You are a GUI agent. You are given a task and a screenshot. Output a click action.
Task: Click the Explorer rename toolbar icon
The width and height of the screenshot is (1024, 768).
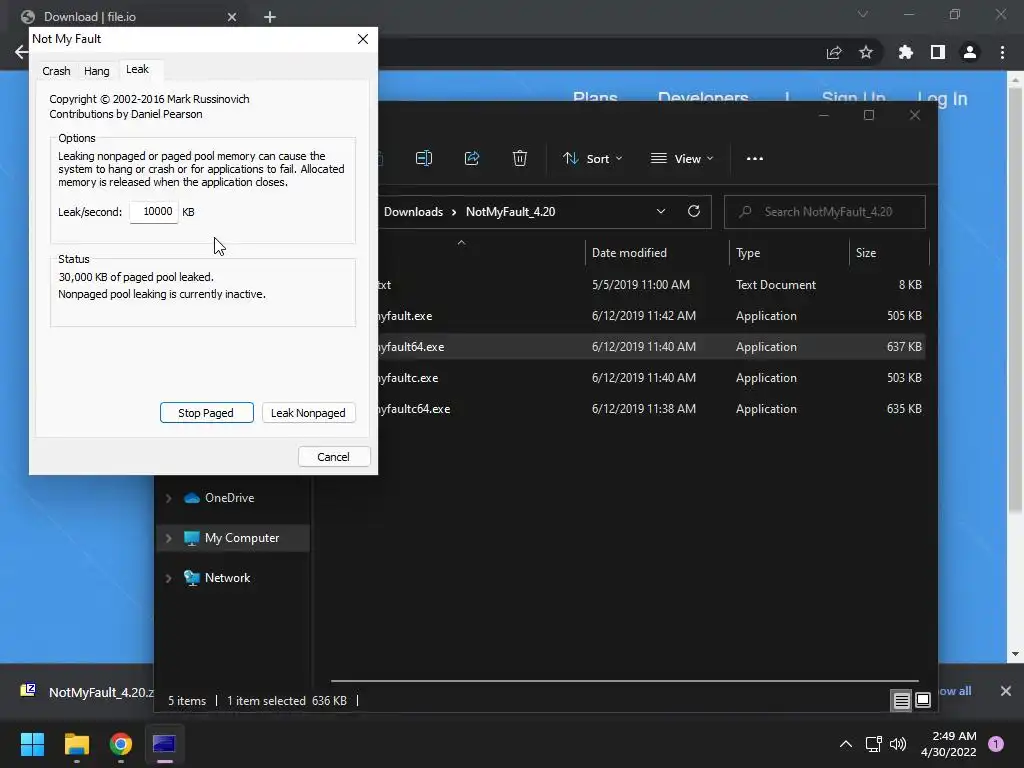pos(424,158)
